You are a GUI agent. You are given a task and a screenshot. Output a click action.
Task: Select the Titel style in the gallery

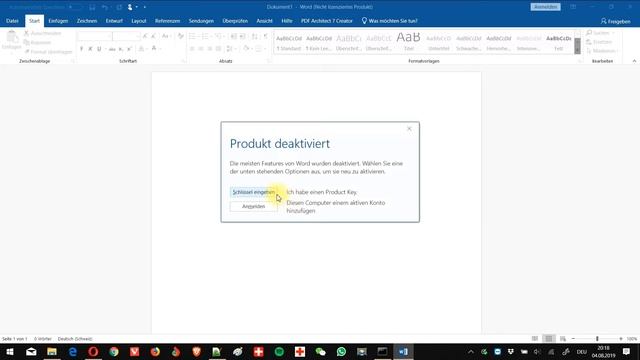pos(409,42)
